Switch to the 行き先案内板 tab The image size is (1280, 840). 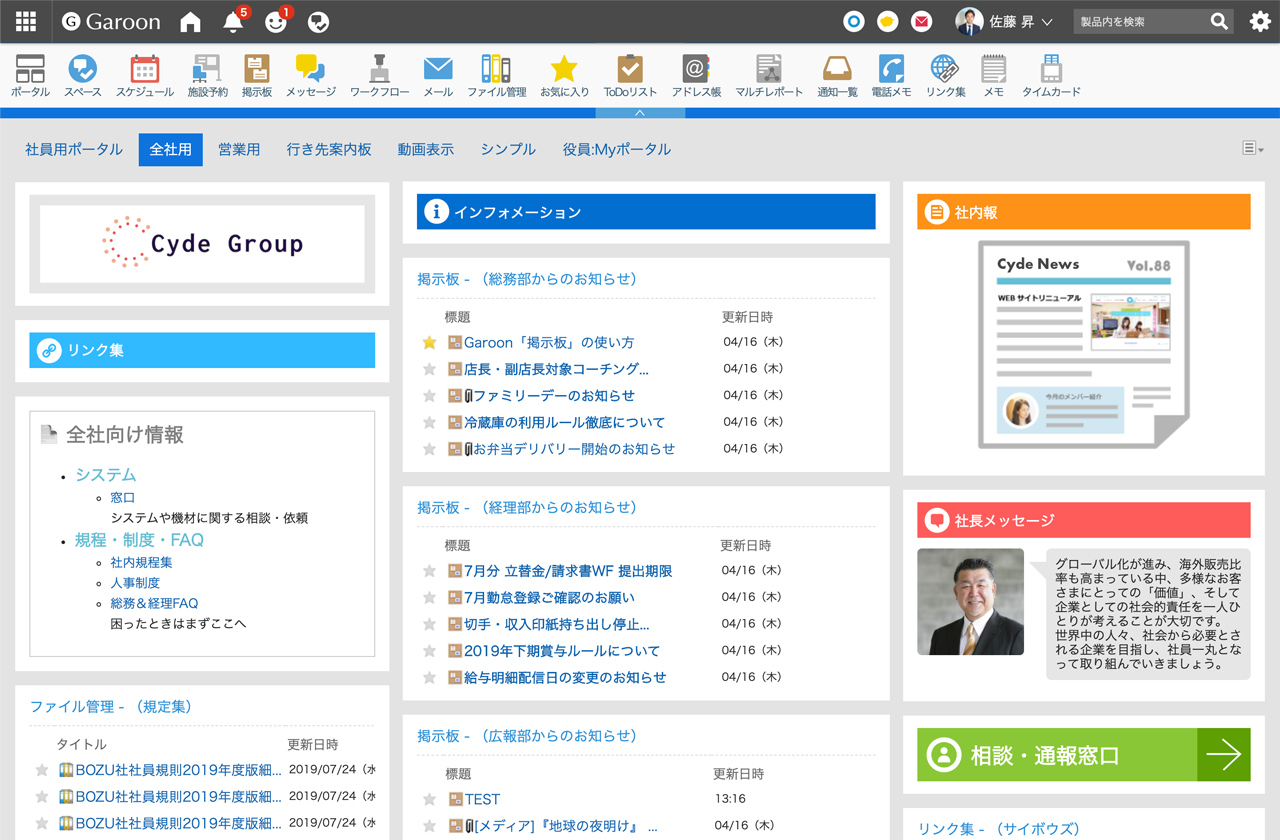[329, 150]
